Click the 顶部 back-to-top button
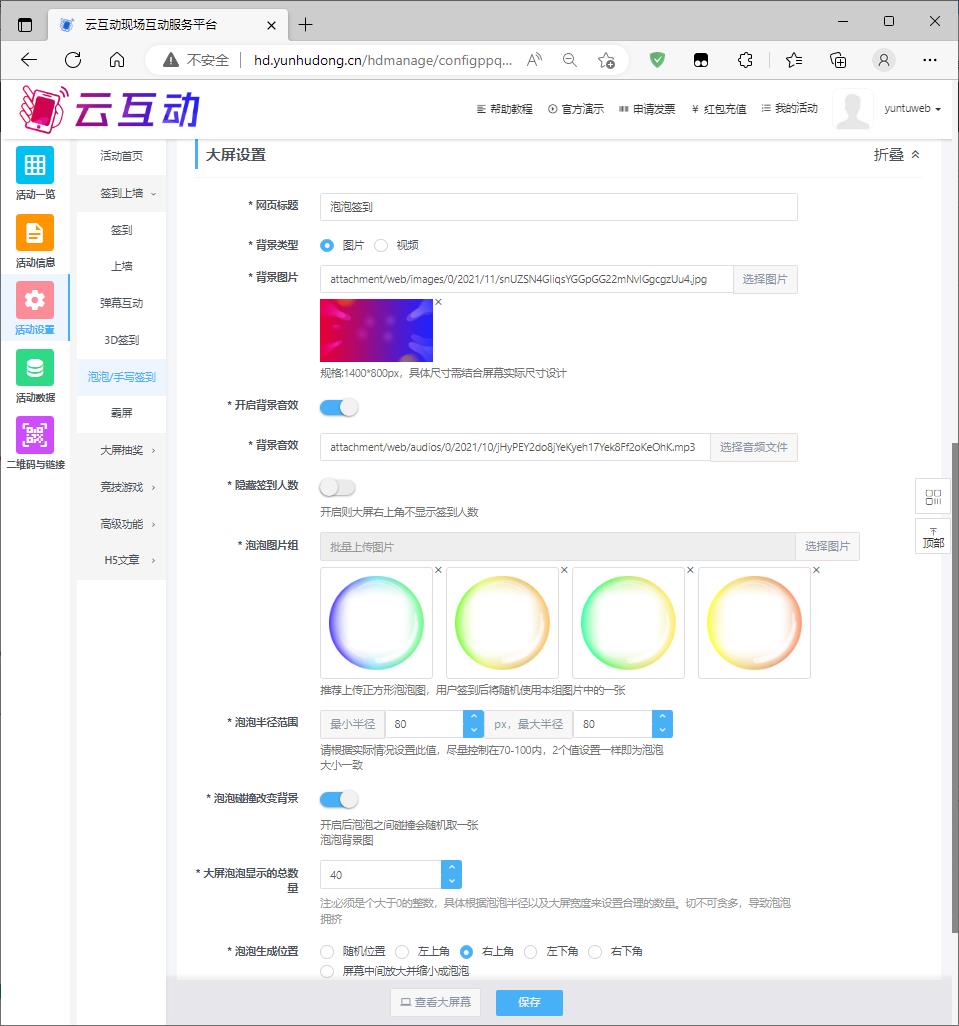This screenshot has height=1026, width=959. [933, 537]
